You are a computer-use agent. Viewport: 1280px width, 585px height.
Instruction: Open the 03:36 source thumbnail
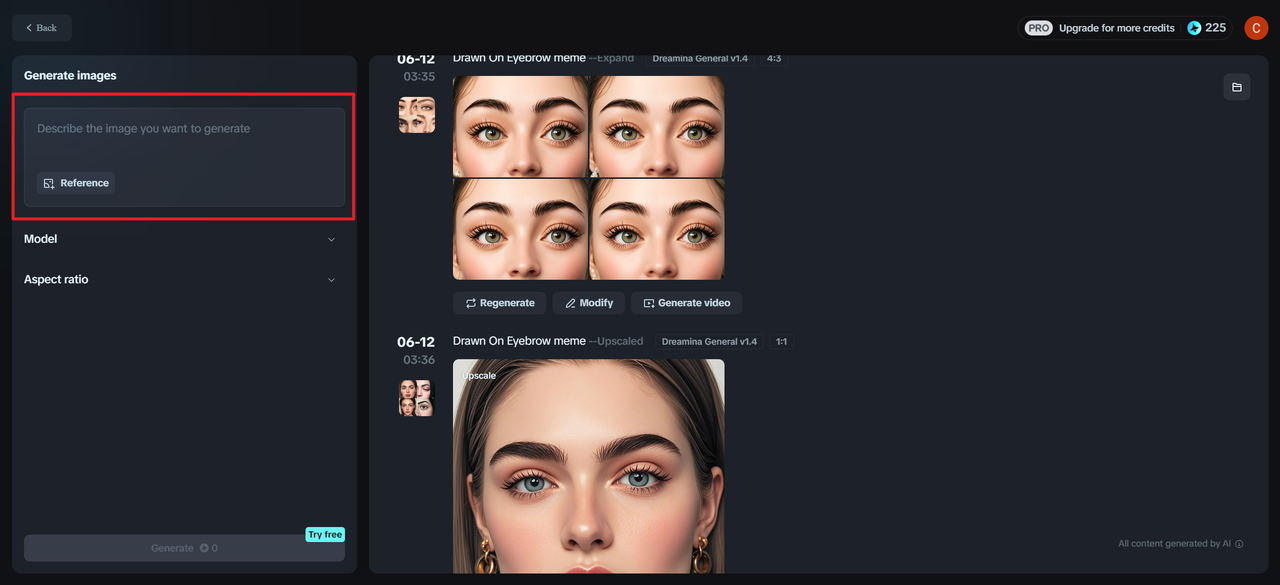click(x=417, y=398)
